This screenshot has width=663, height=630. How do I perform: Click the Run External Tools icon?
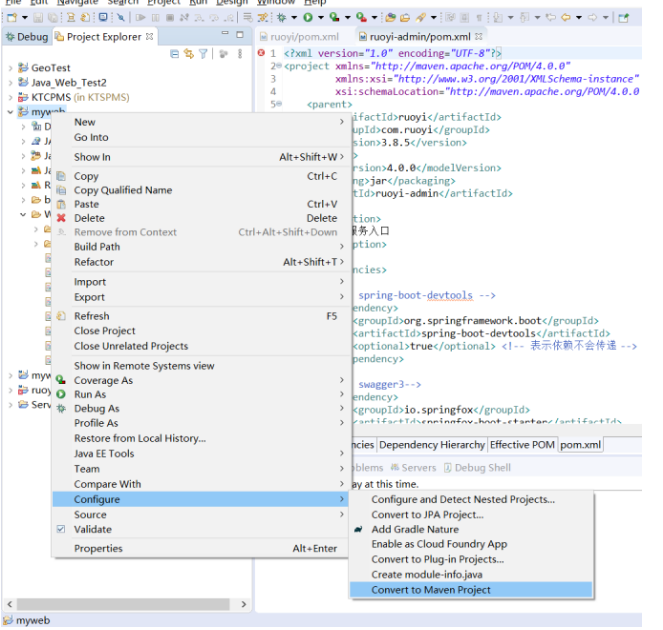coord(361,18)
